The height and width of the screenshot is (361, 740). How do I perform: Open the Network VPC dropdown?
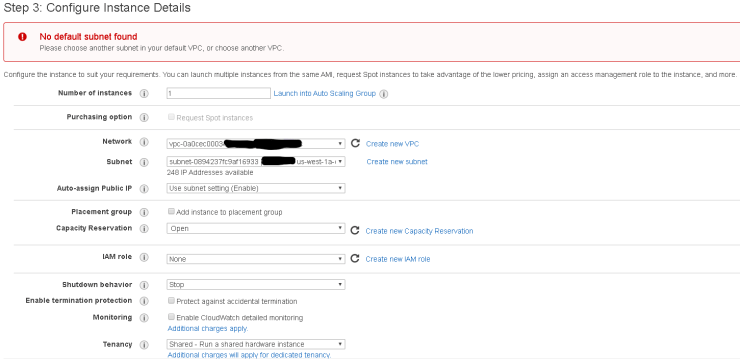(256, 143)
